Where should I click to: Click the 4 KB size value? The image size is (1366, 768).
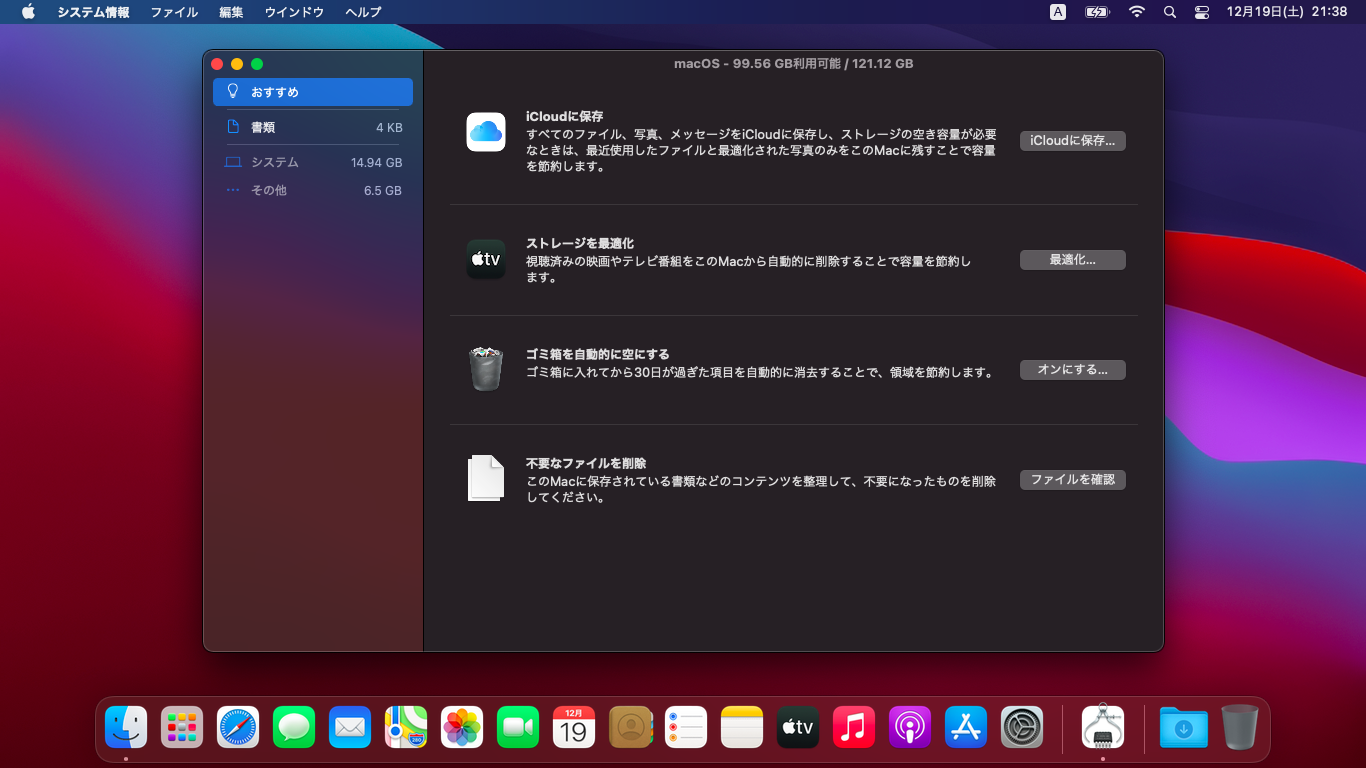point(389,127)
